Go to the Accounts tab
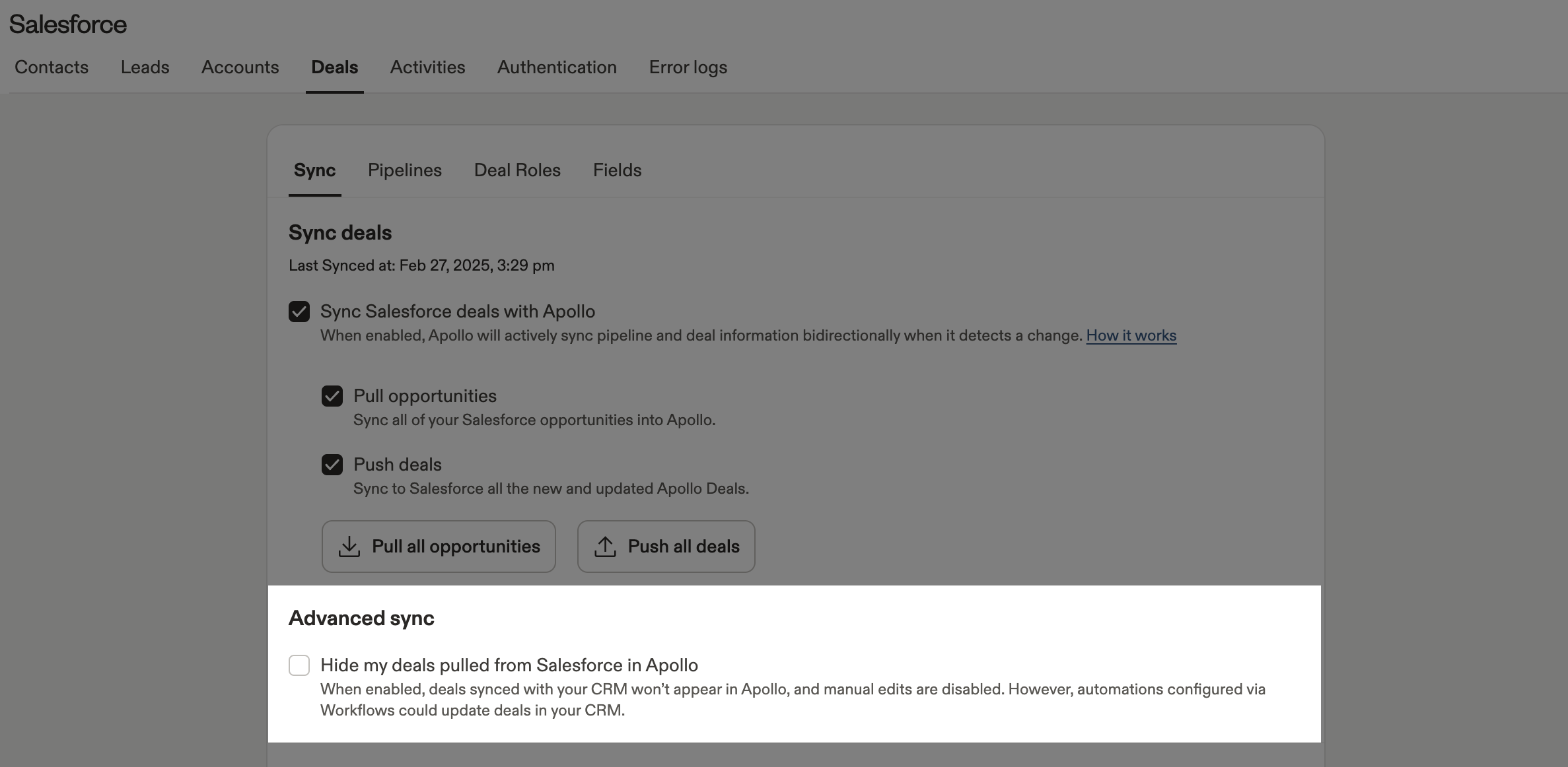This screenshot has height=767, width=1568. coord(240,67)
